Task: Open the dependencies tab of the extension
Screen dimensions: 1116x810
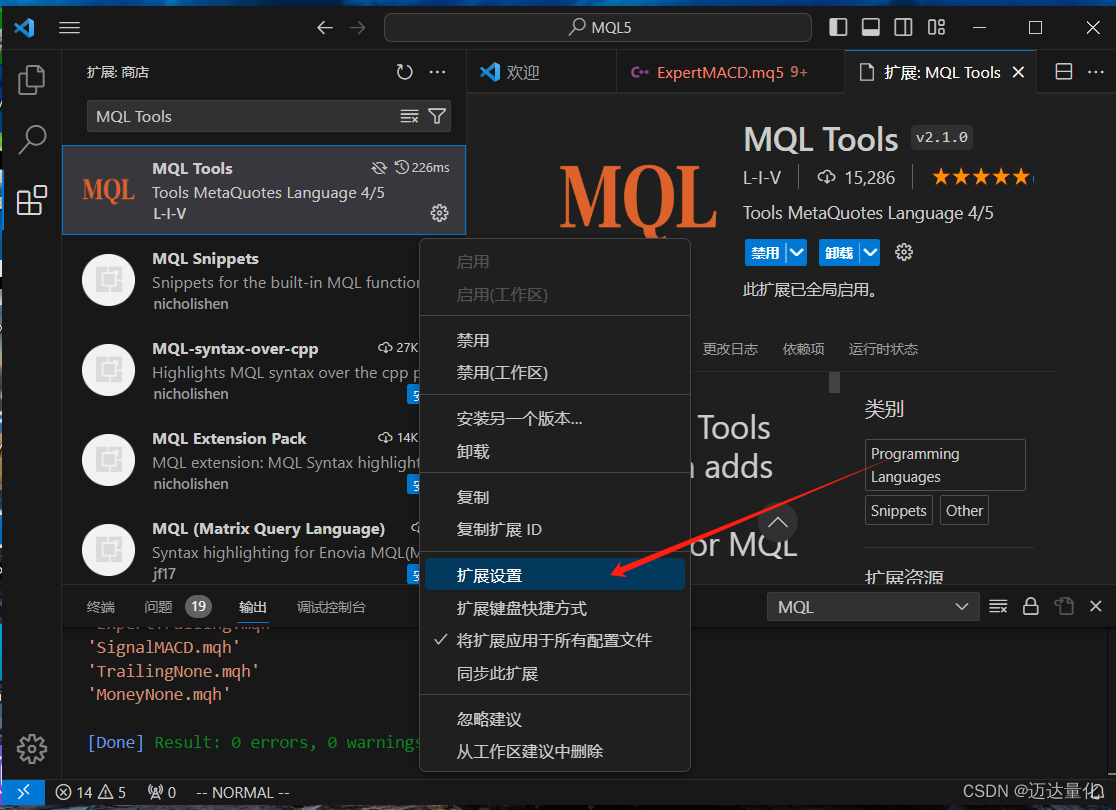Action: click(804, 349)
